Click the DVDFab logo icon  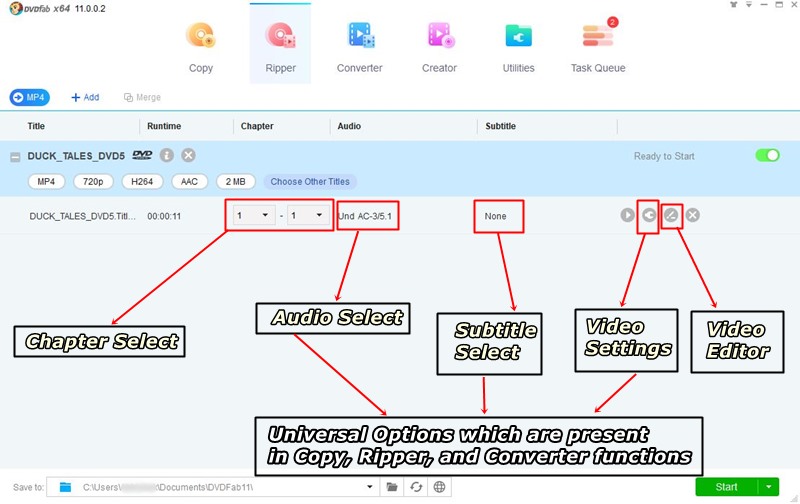(16, 8)
